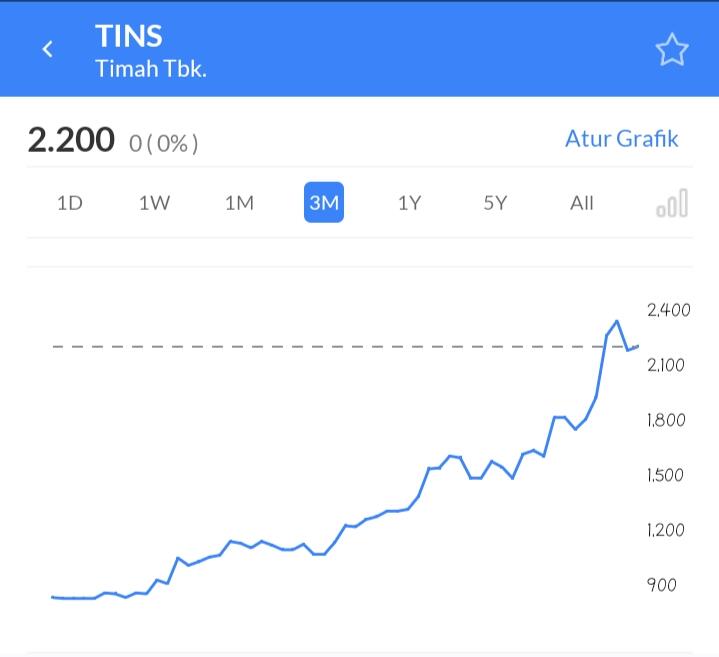Click the peak point of price line
The width and height of the screenshot is (719, 657).
click(617, 321)
